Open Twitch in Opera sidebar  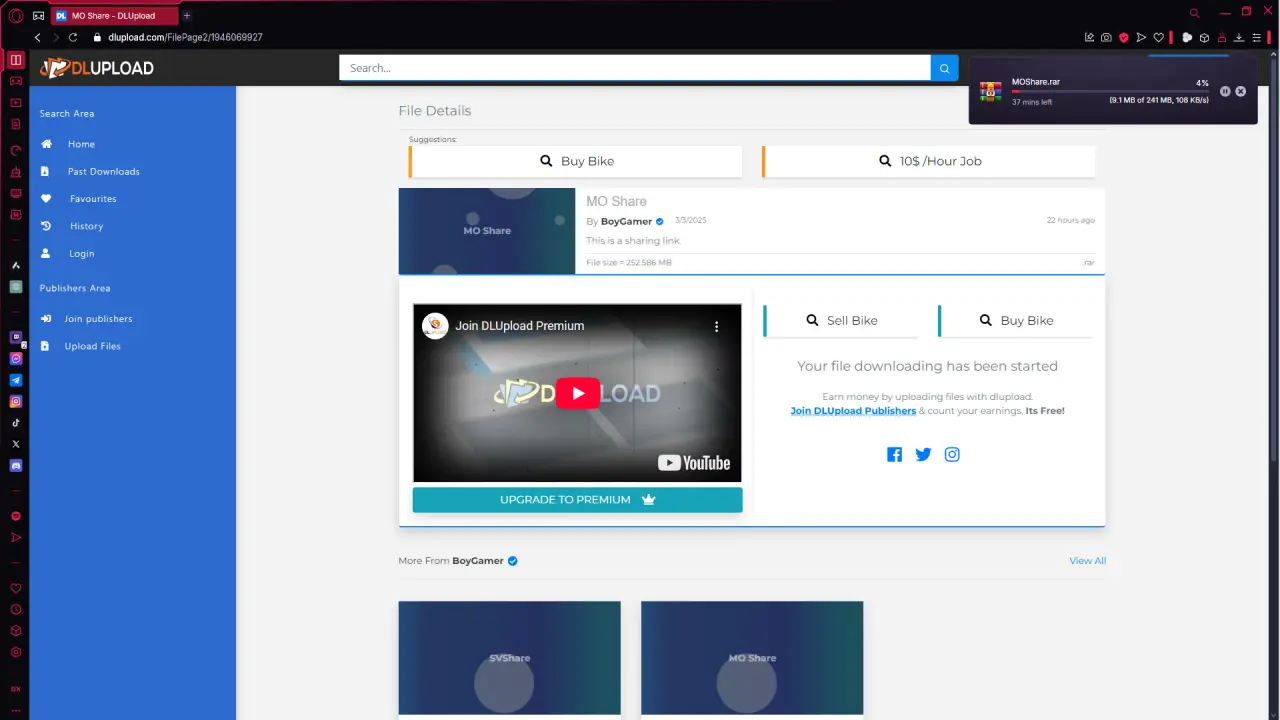[15, 338]
